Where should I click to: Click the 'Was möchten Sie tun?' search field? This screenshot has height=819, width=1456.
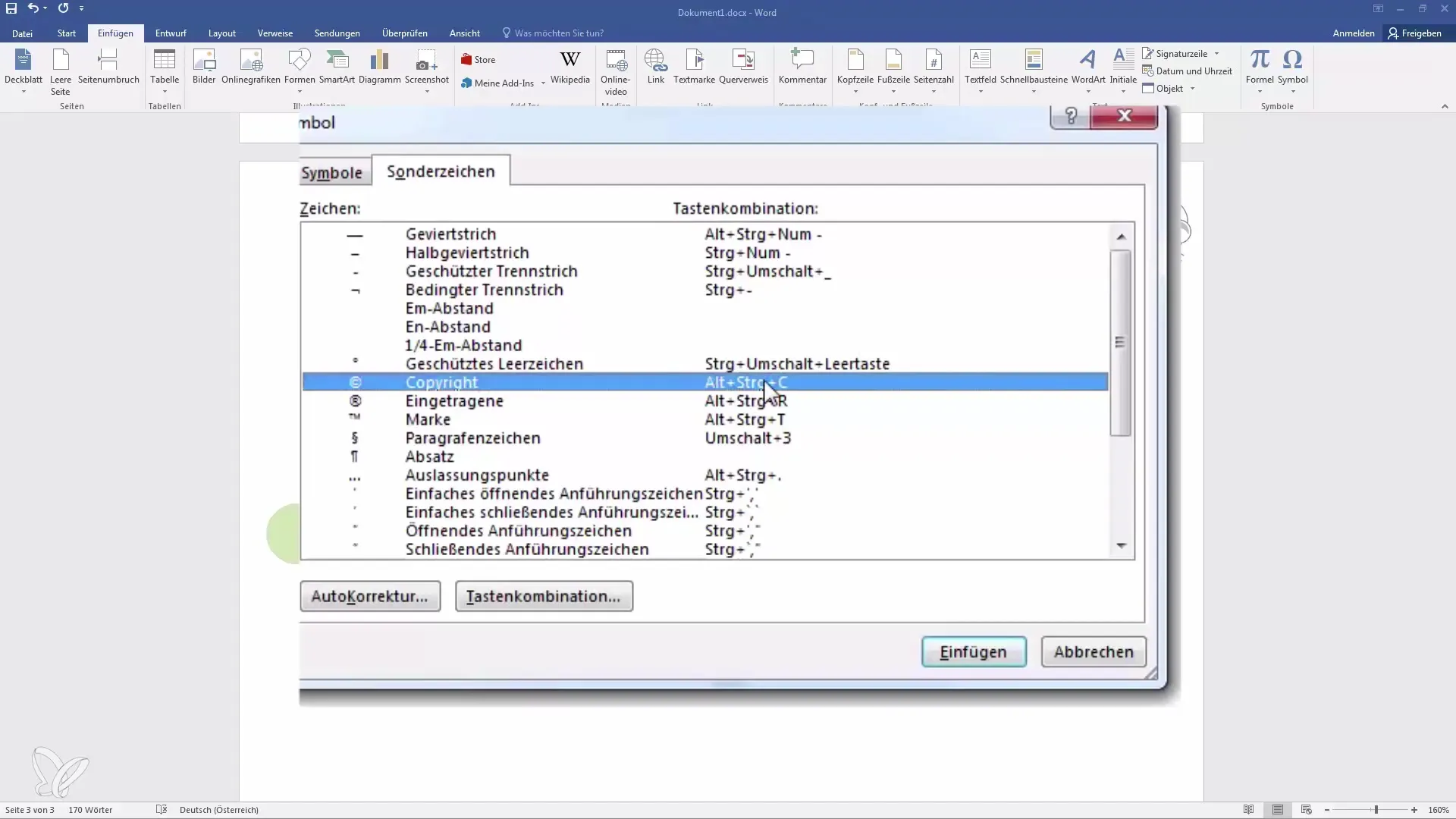[553, 33]
